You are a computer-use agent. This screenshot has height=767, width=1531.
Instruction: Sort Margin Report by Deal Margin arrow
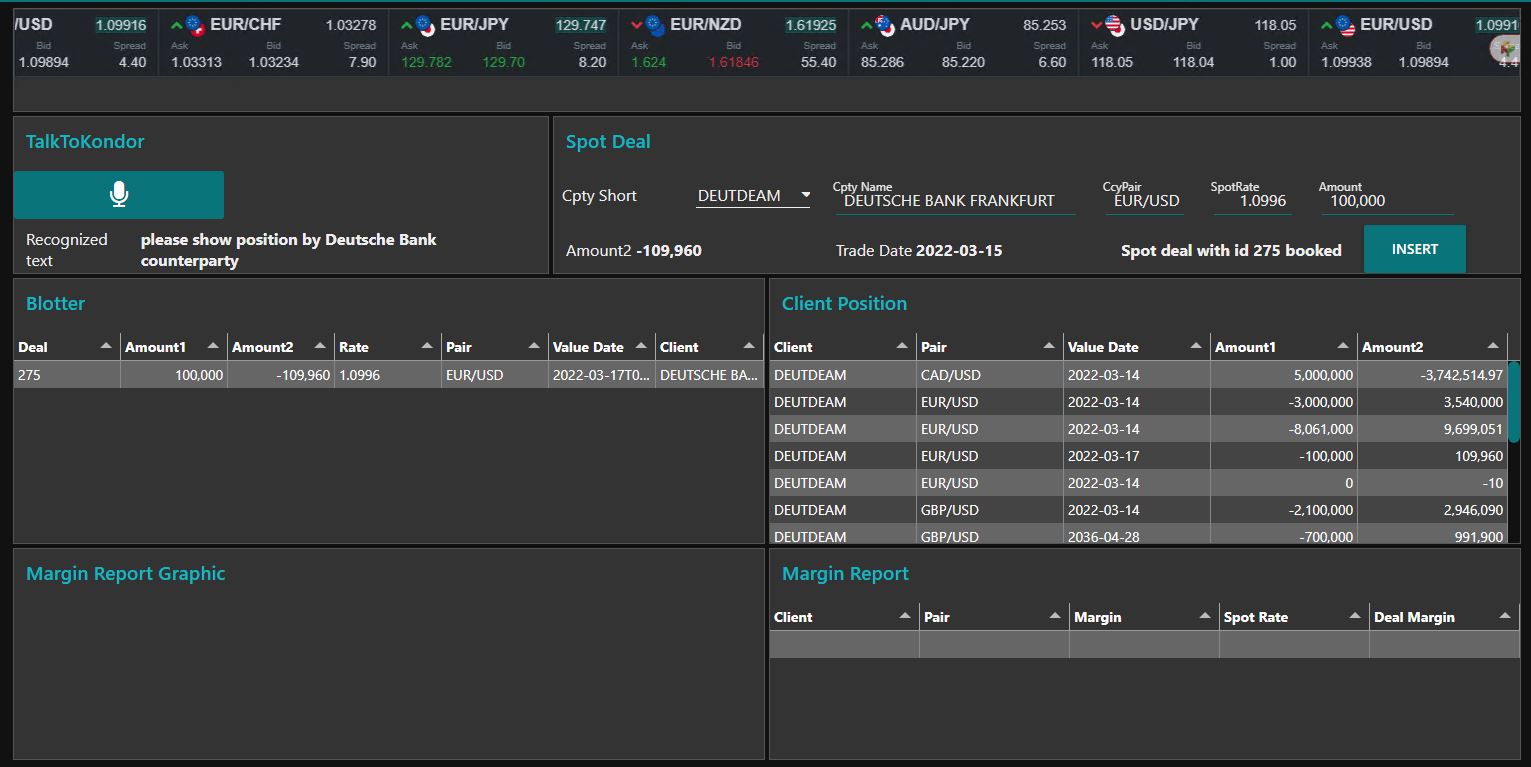[x=1505, y=616]
